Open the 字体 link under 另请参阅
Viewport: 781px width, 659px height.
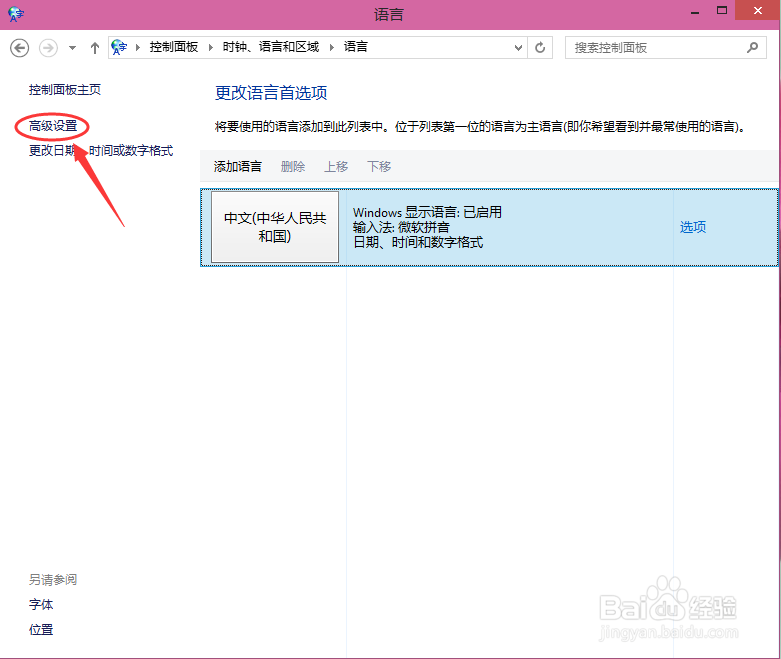[x=41, y=605]
